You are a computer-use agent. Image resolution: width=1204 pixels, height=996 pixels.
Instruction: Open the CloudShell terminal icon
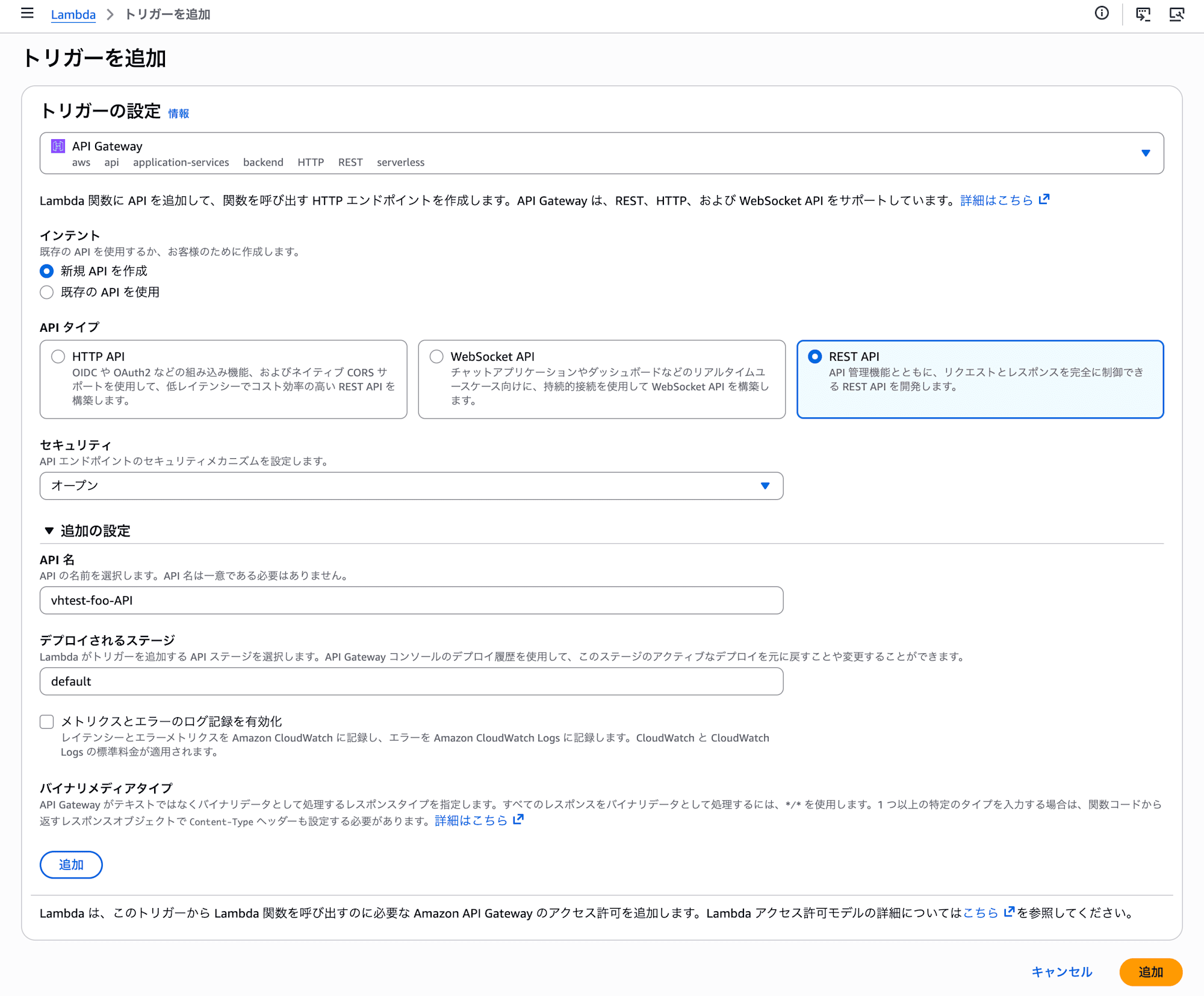click(x=1143, y=14)
